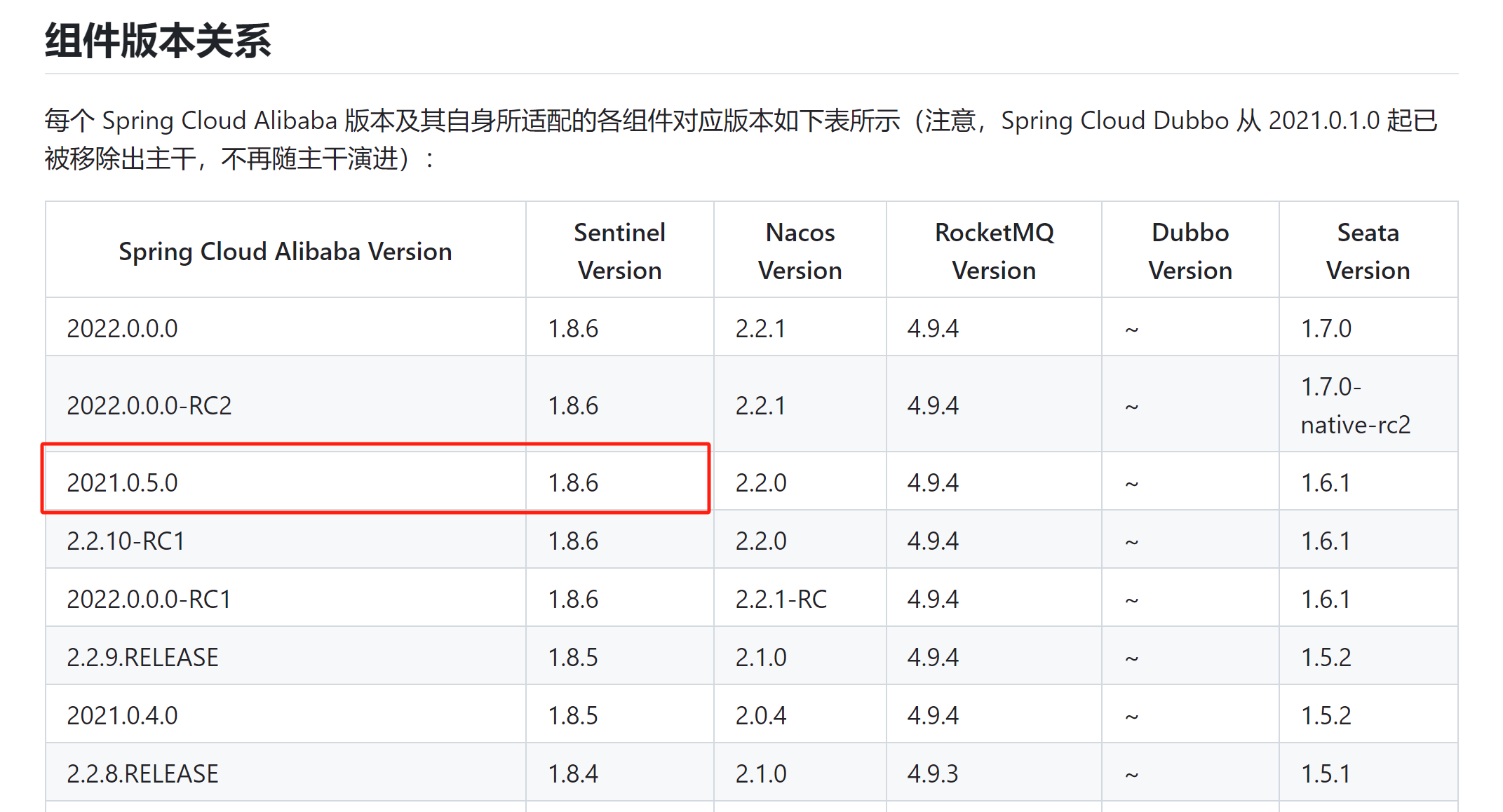Click the Spring Cloud Alibaba Version column header
Viewport: 1503px width, 812px height.
coord(285,251)
